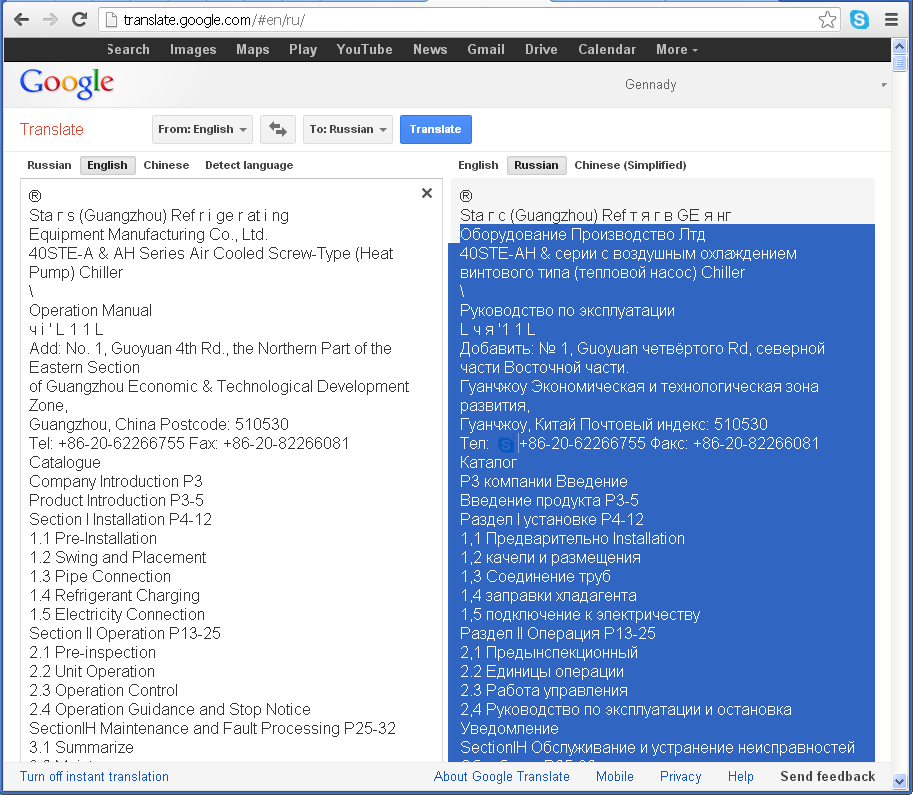Click the blue Translate button
This screenshot has width=914, height=795.
pos(435,129)
